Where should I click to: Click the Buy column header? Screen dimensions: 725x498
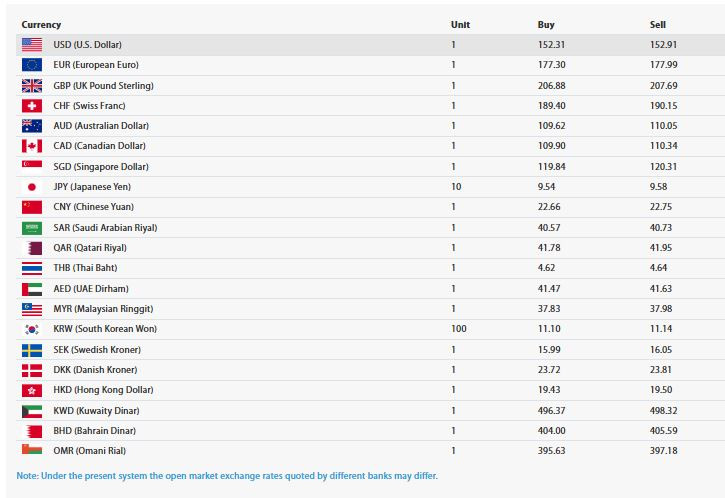(546, 25)
